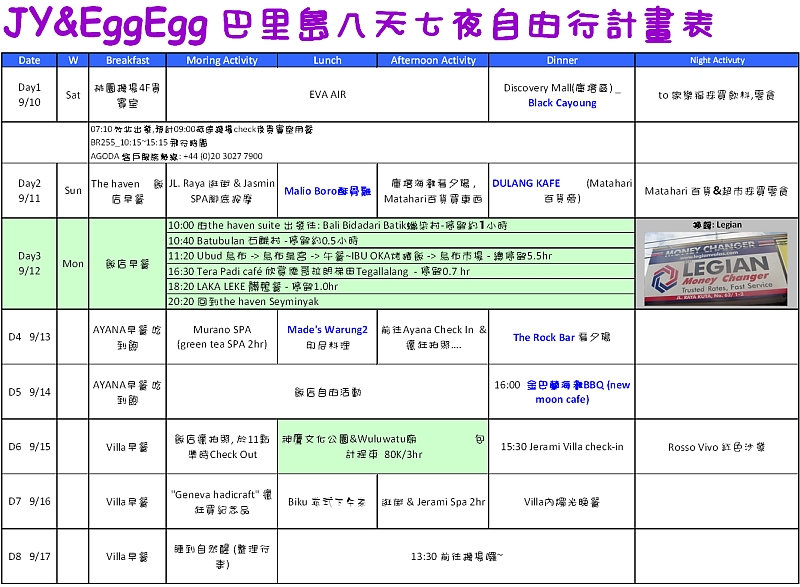Select the Date column header
This screenshot has height=587, width=800.
coord(29,60)
